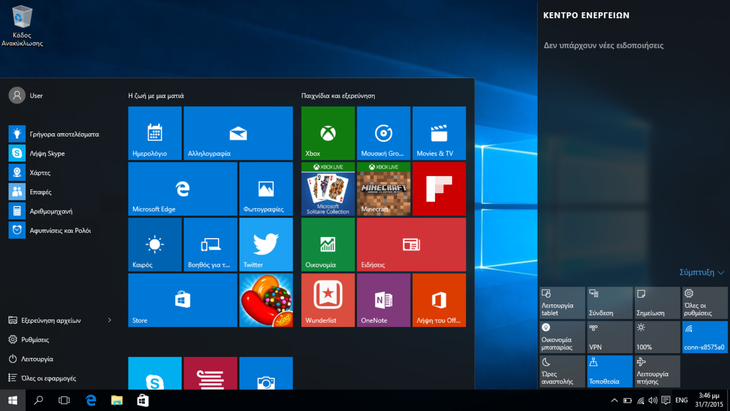
Task: Open the Ειδήσεις news tile
Action: (x=411, y=244)
